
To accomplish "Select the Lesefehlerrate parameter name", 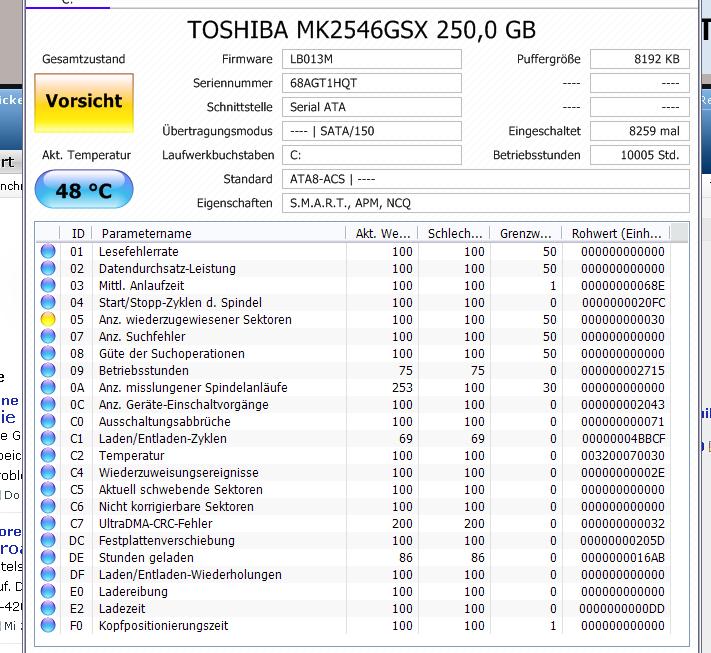I will pos(139,252).
